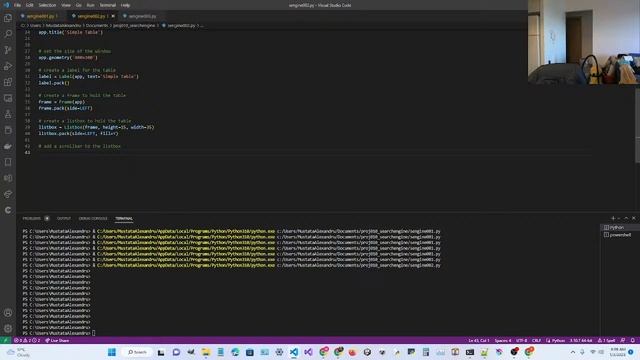Screen dimensions: 640x360
Task: Click the feedback icon in status bar
Action: point(623,340)
